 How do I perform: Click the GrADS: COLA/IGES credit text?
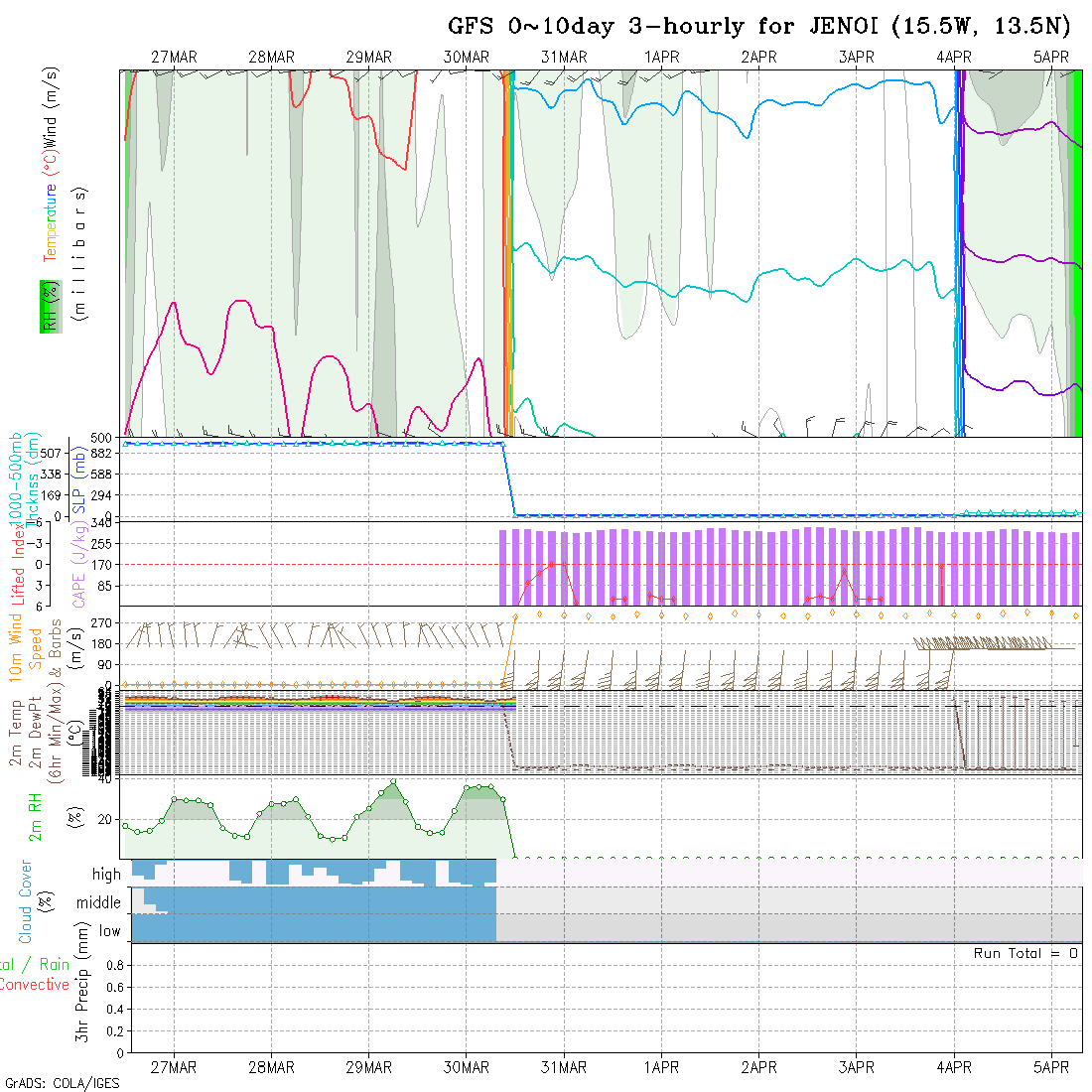(x=62, y=1083)
